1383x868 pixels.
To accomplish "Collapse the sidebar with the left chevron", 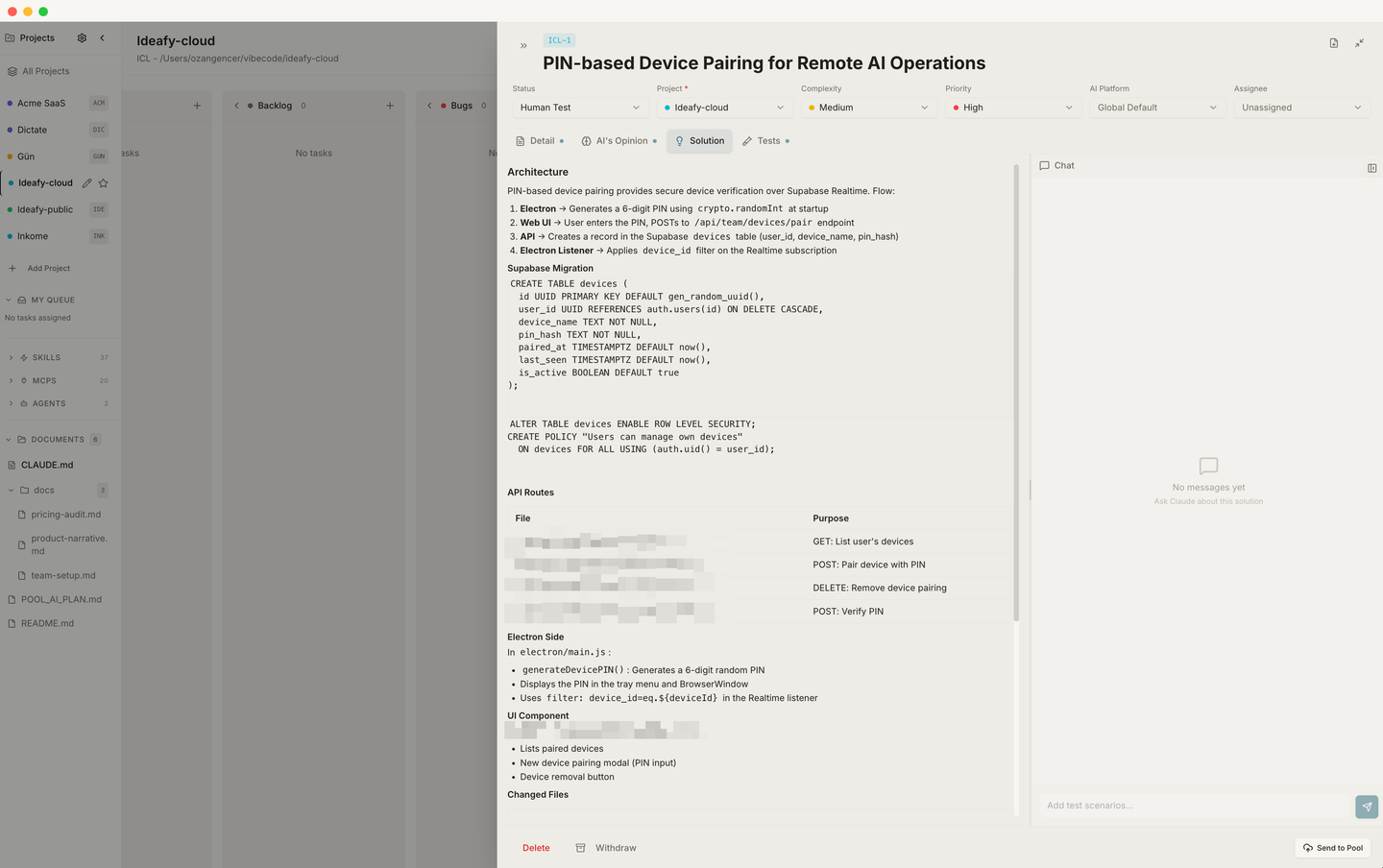I will click(102, 38).
